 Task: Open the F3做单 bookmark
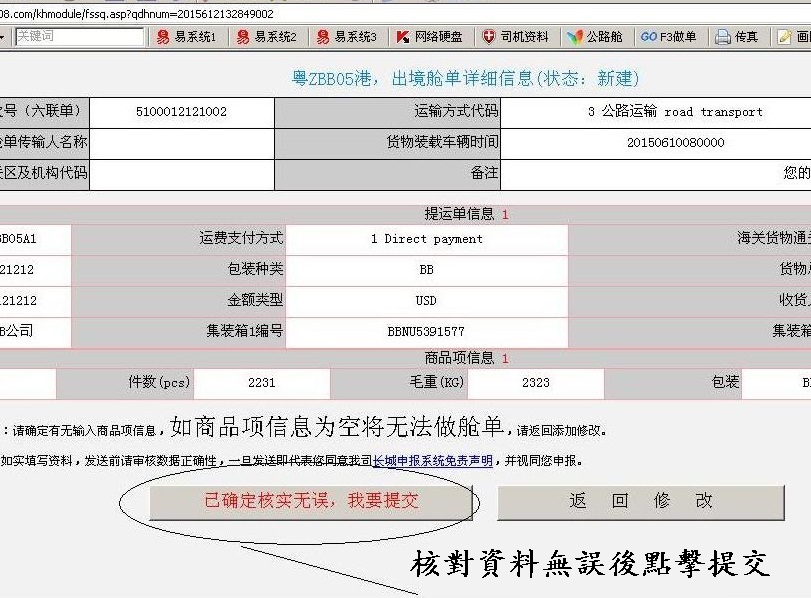tap(669, 37)
